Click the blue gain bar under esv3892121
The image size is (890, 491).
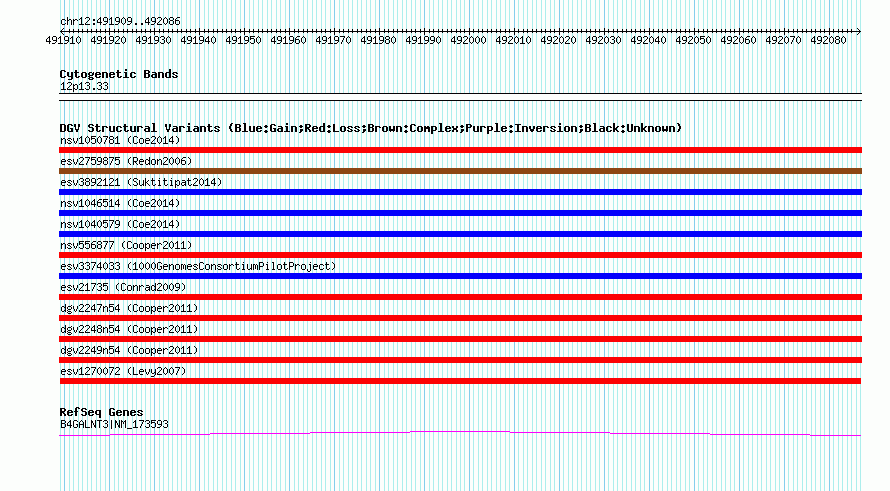point(460,192)
